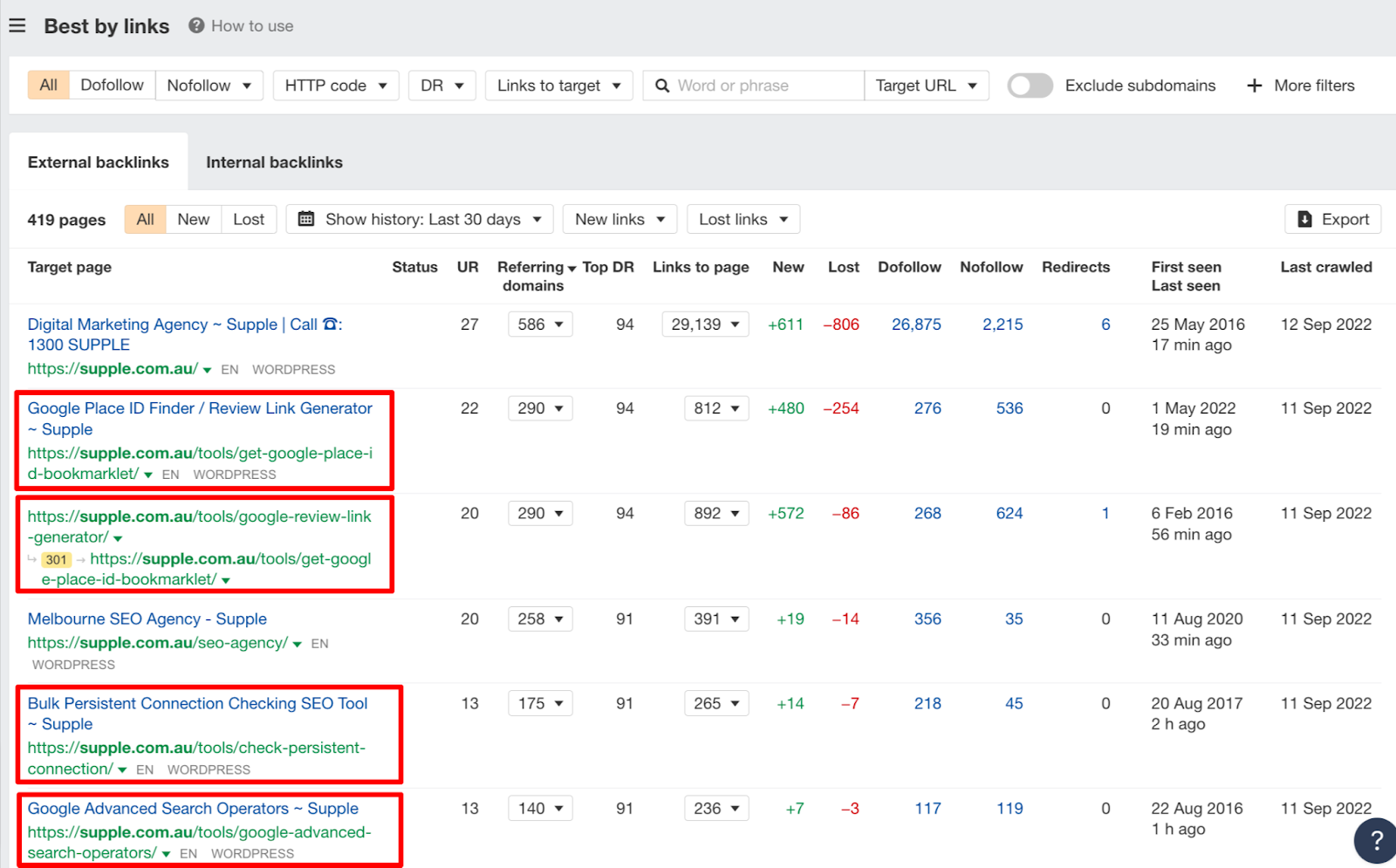This screenshot has height=868, width=1396.
Task: Select the All link type filter
Action: pos(49,85)
